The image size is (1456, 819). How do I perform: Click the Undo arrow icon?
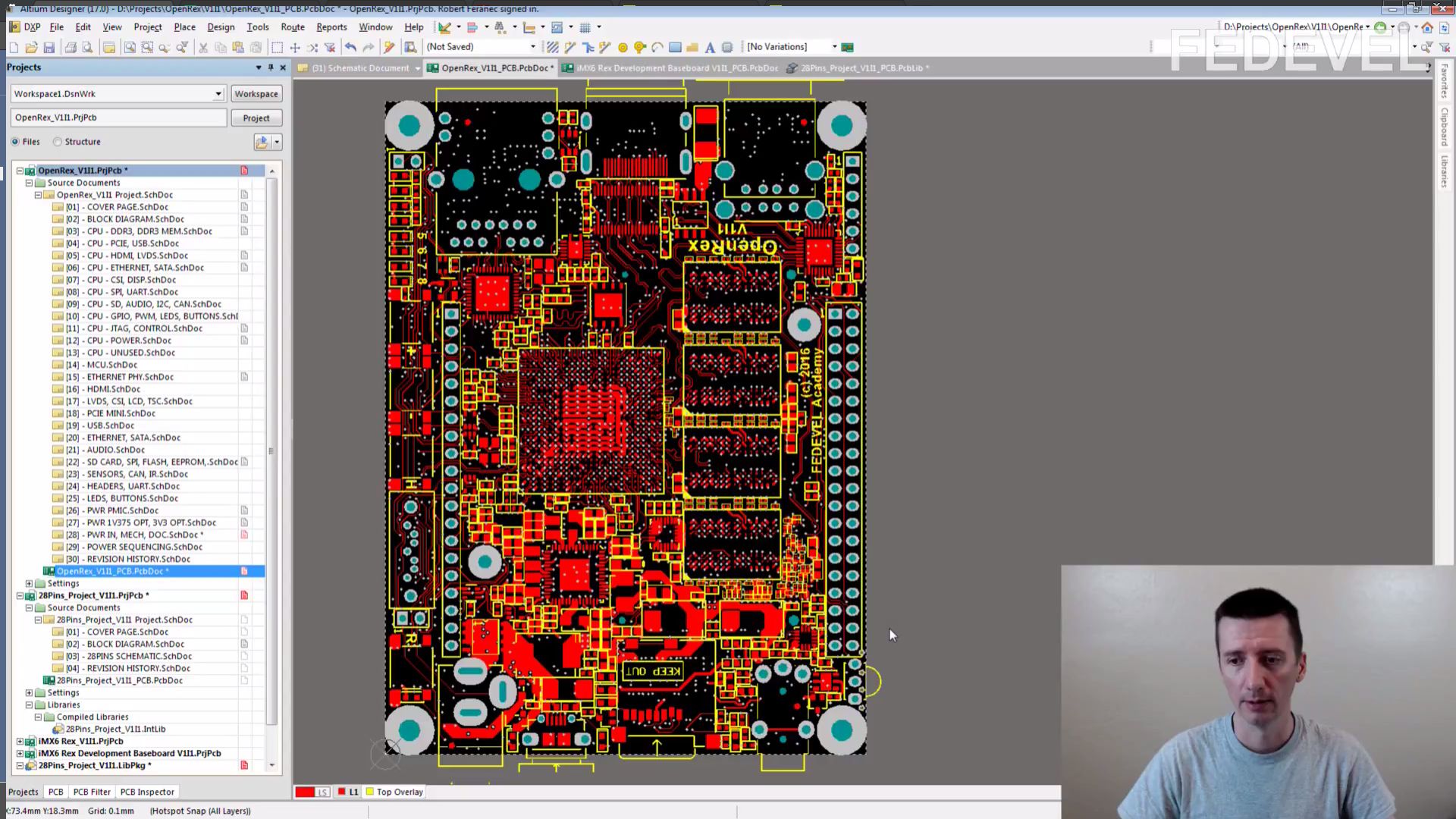[x=350, y=47]
